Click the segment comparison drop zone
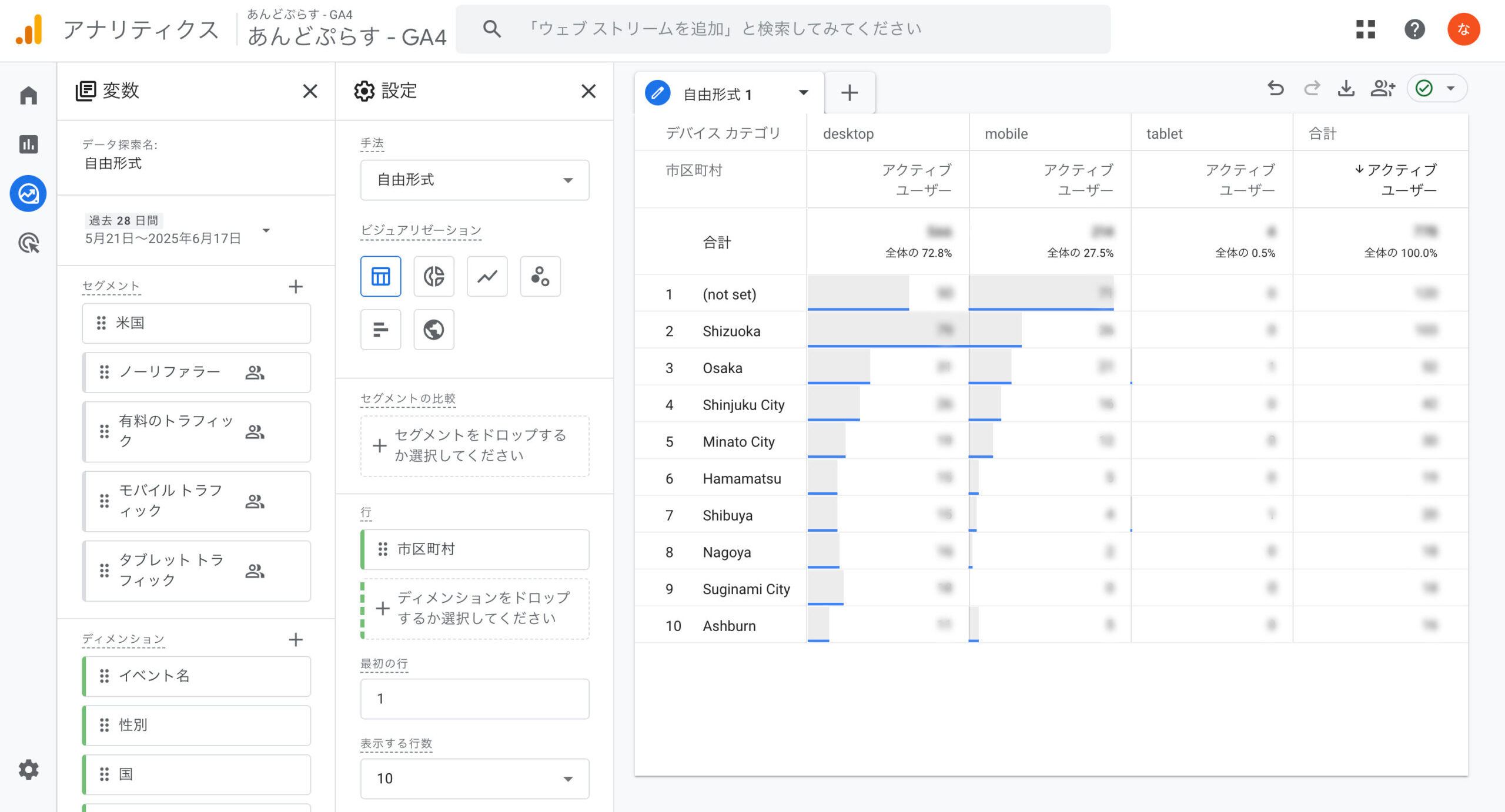The image size is (1505, 812). click(474, 446)
